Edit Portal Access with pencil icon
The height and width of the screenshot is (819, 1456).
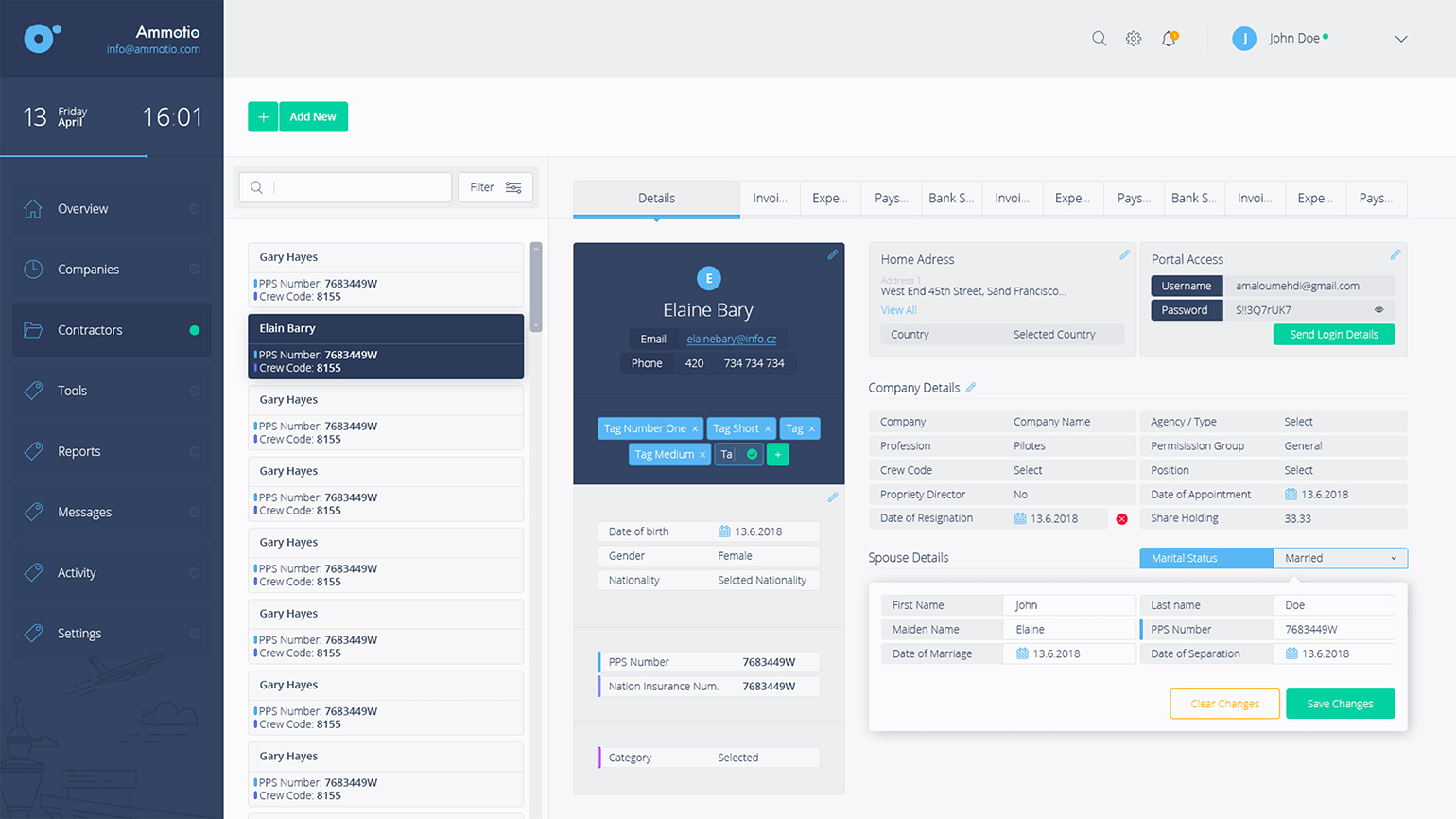pos(1395,254)
